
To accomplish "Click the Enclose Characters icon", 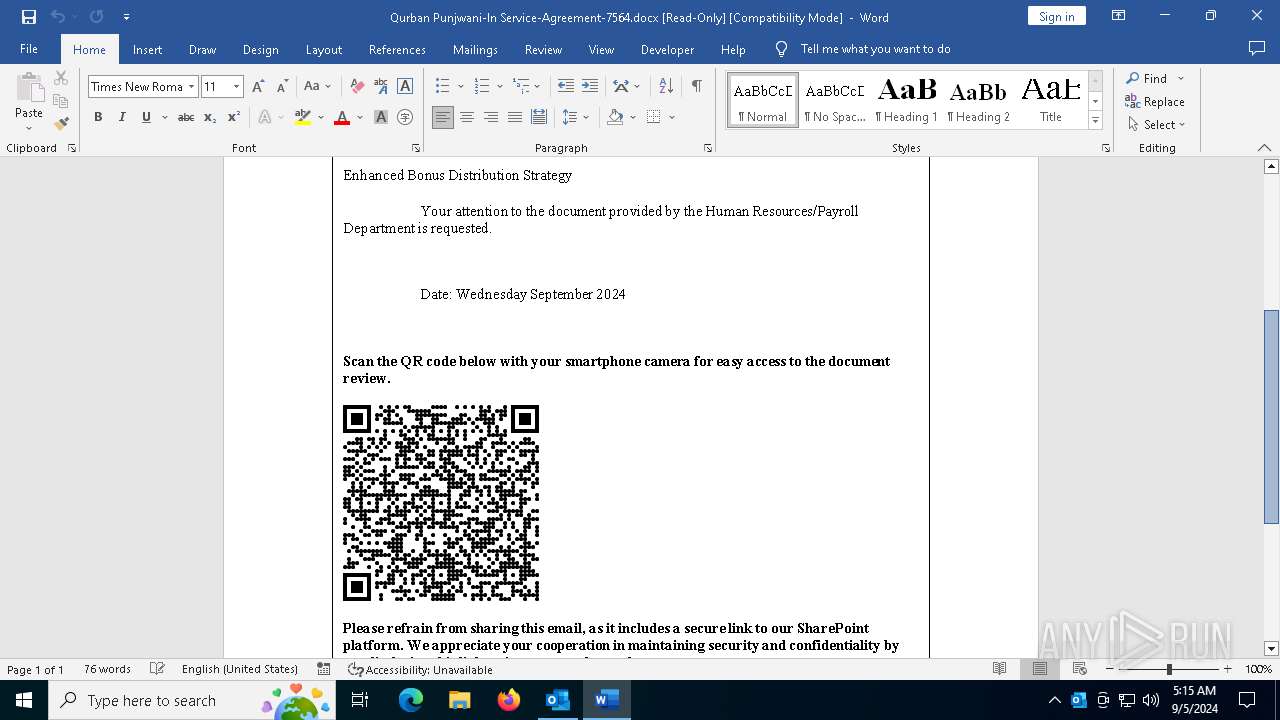I will tap(405, 118).
